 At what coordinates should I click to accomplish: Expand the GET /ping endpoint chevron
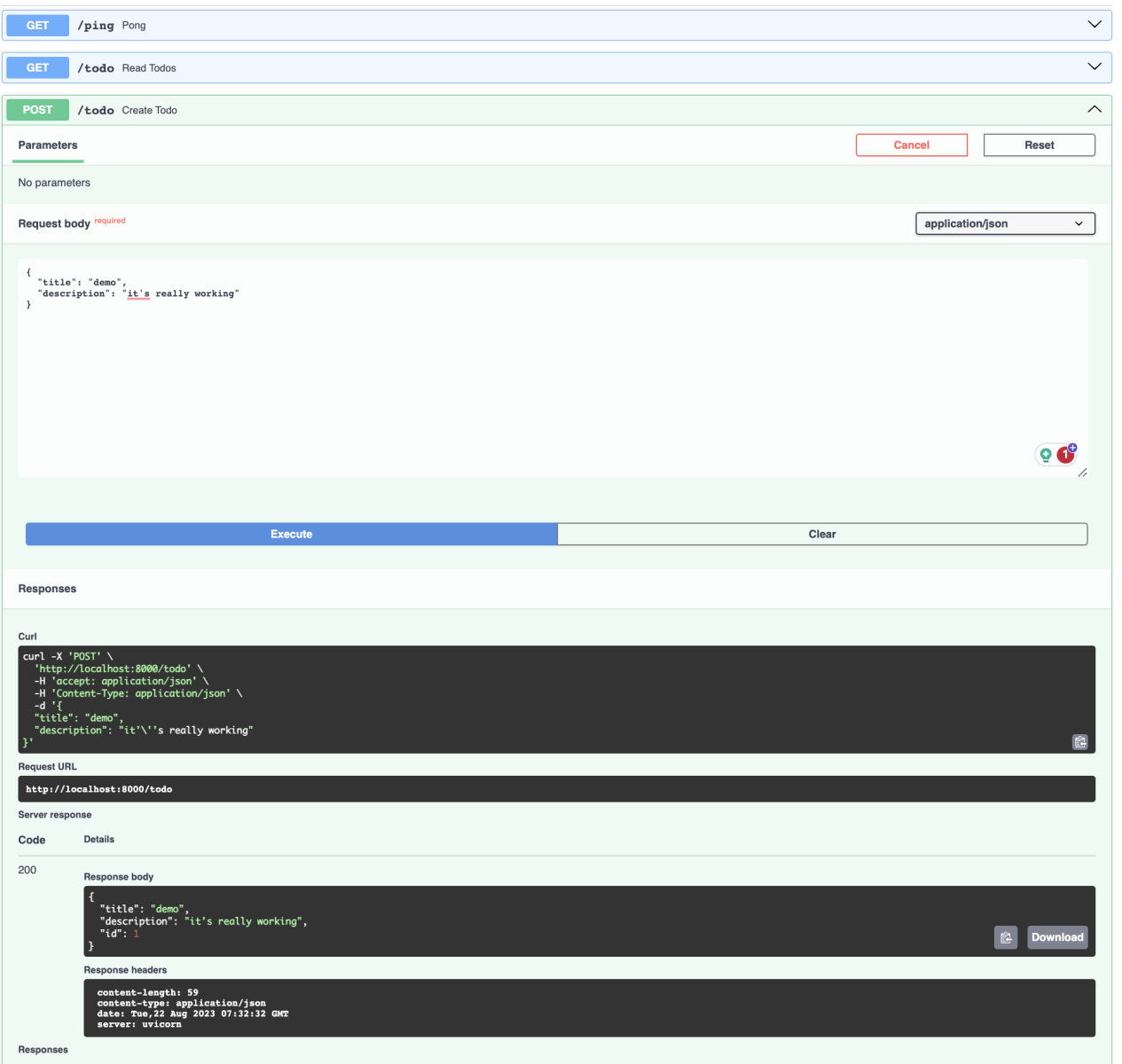click(1095, 25)
